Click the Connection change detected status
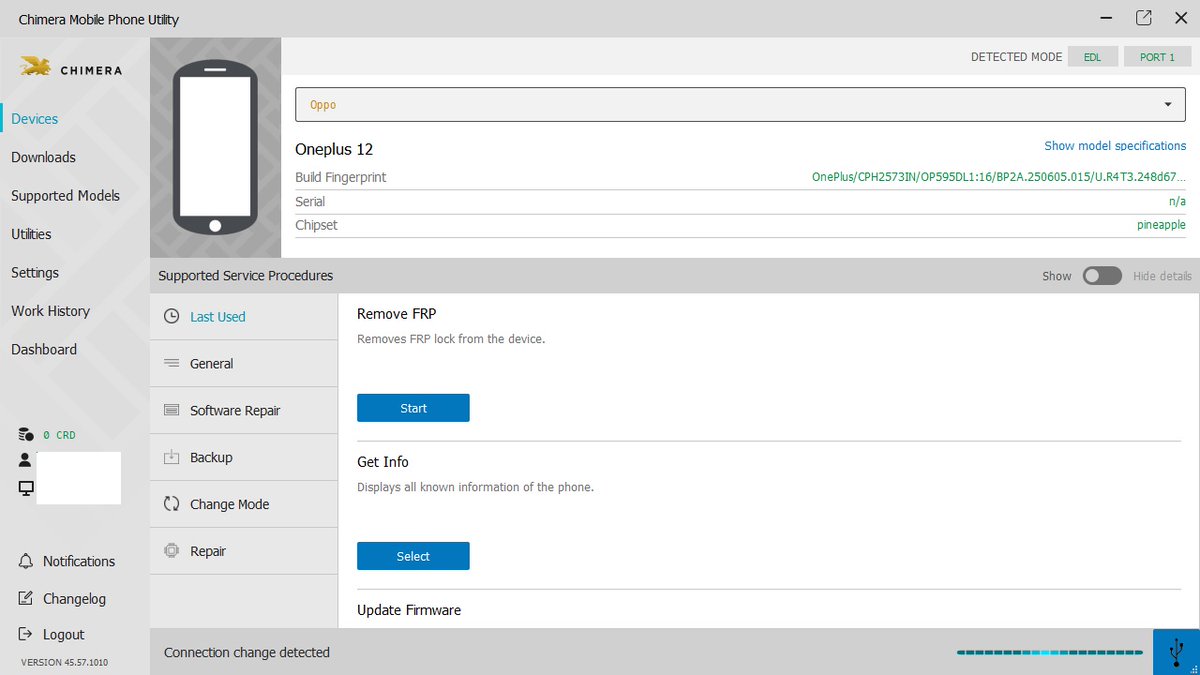This screenshot has width=1200, height=675. point(247,652)
